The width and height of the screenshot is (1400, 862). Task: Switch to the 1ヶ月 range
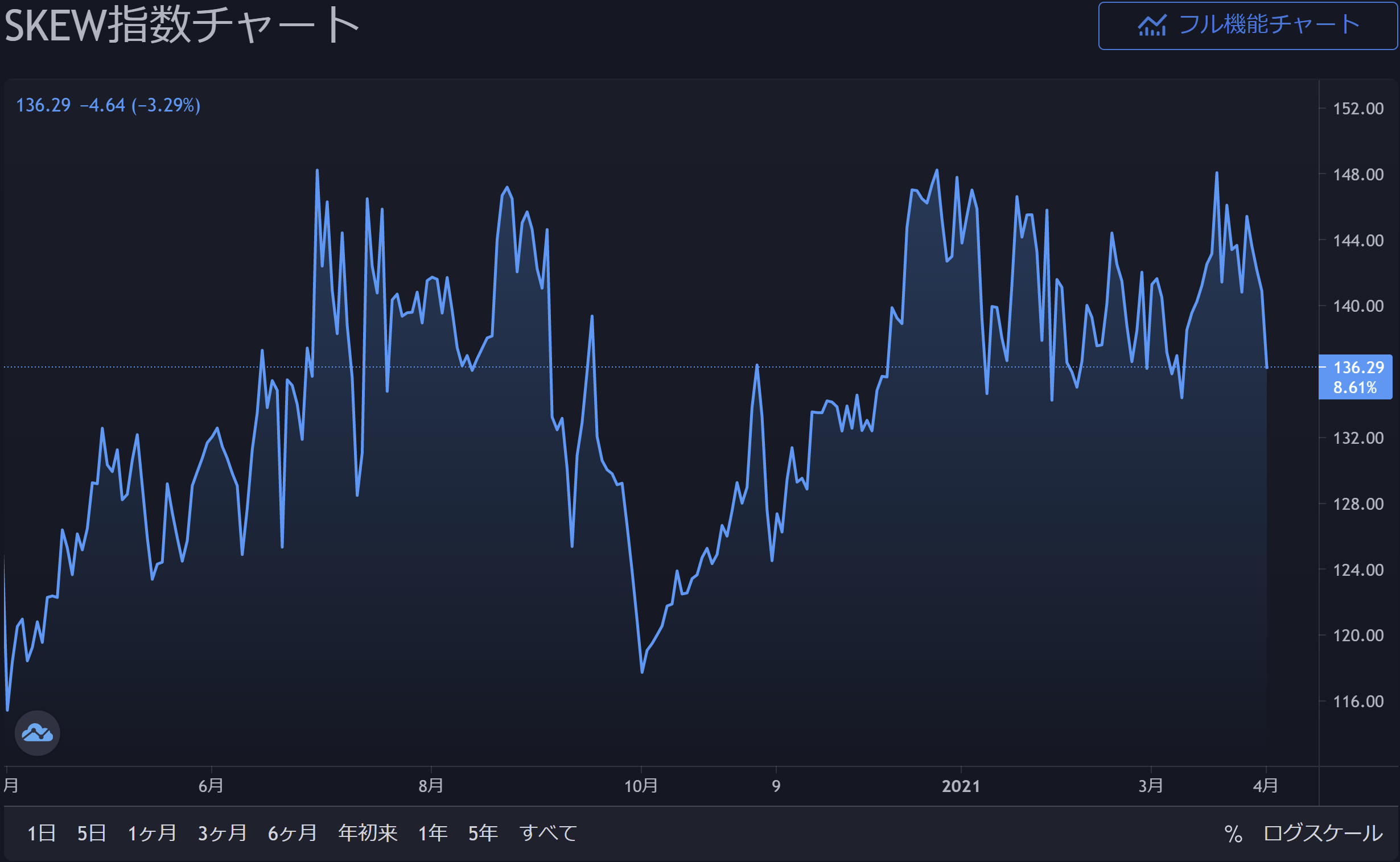pyautogui.click(x=152, y=834)
